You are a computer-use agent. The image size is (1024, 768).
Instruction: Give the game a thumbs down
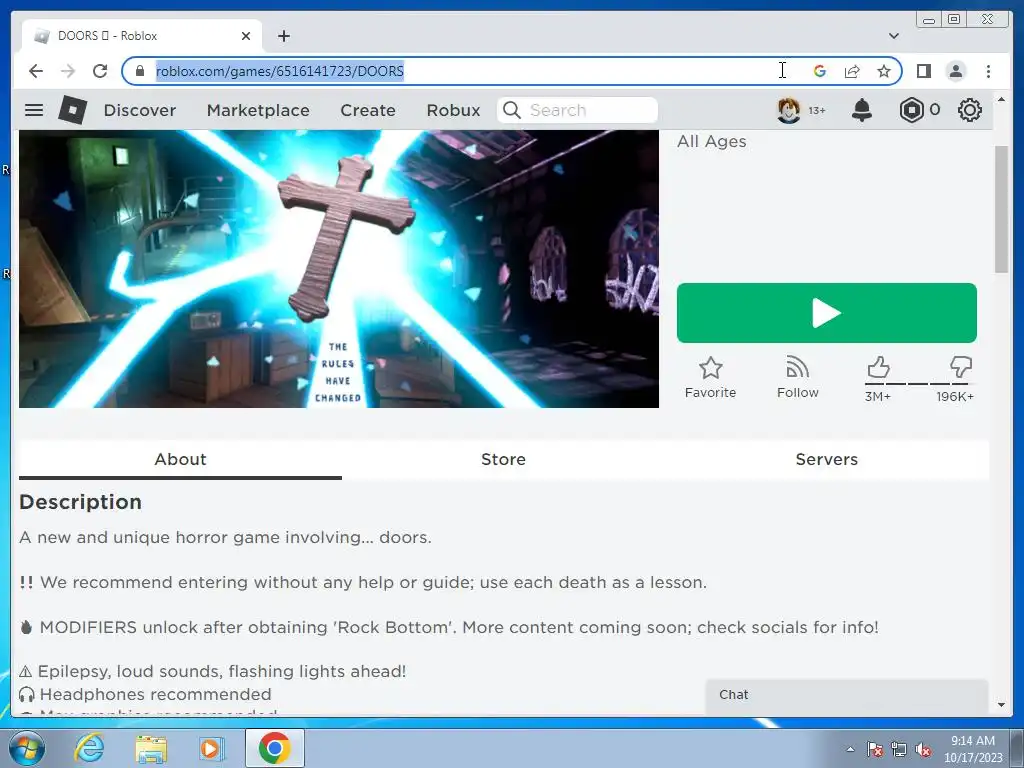pyautogui.click(x=961, y=367)
